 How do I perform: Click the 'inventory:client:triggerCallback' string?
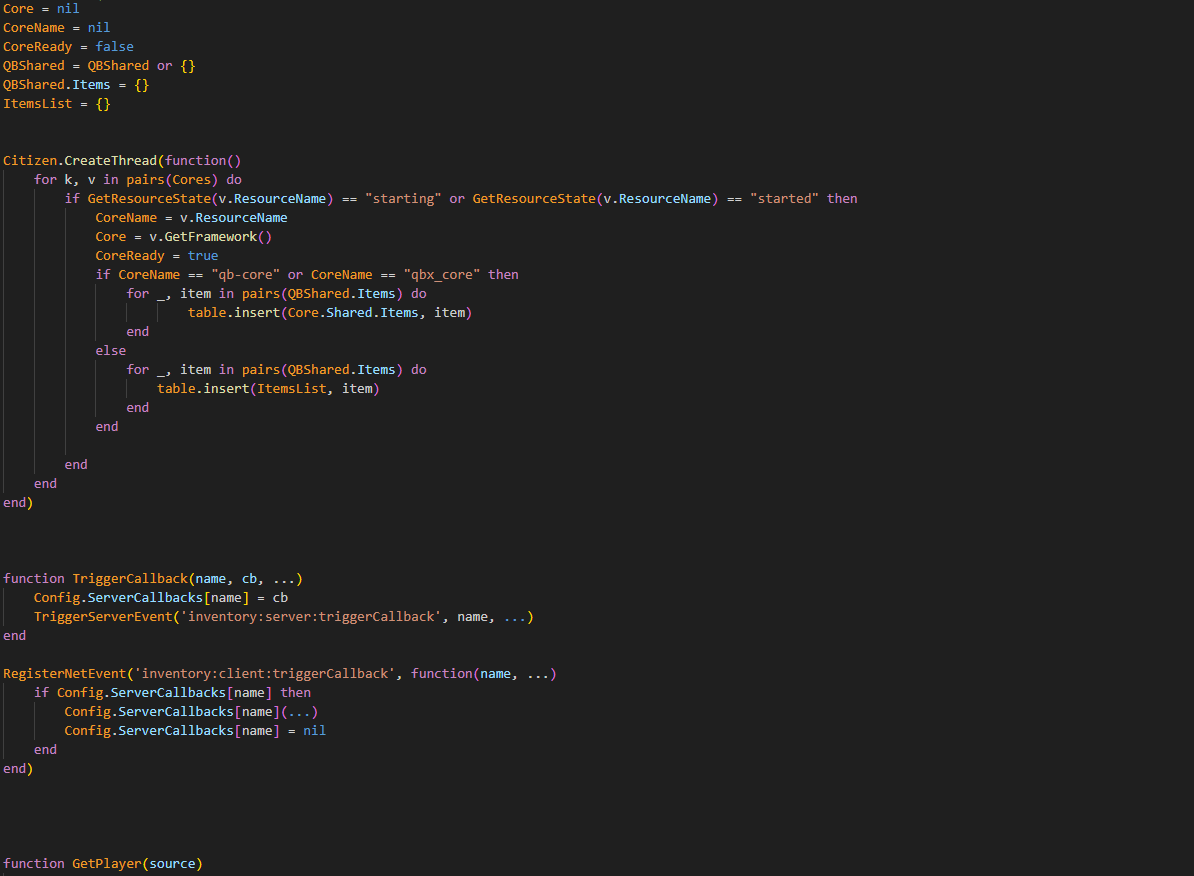point(264,674)
